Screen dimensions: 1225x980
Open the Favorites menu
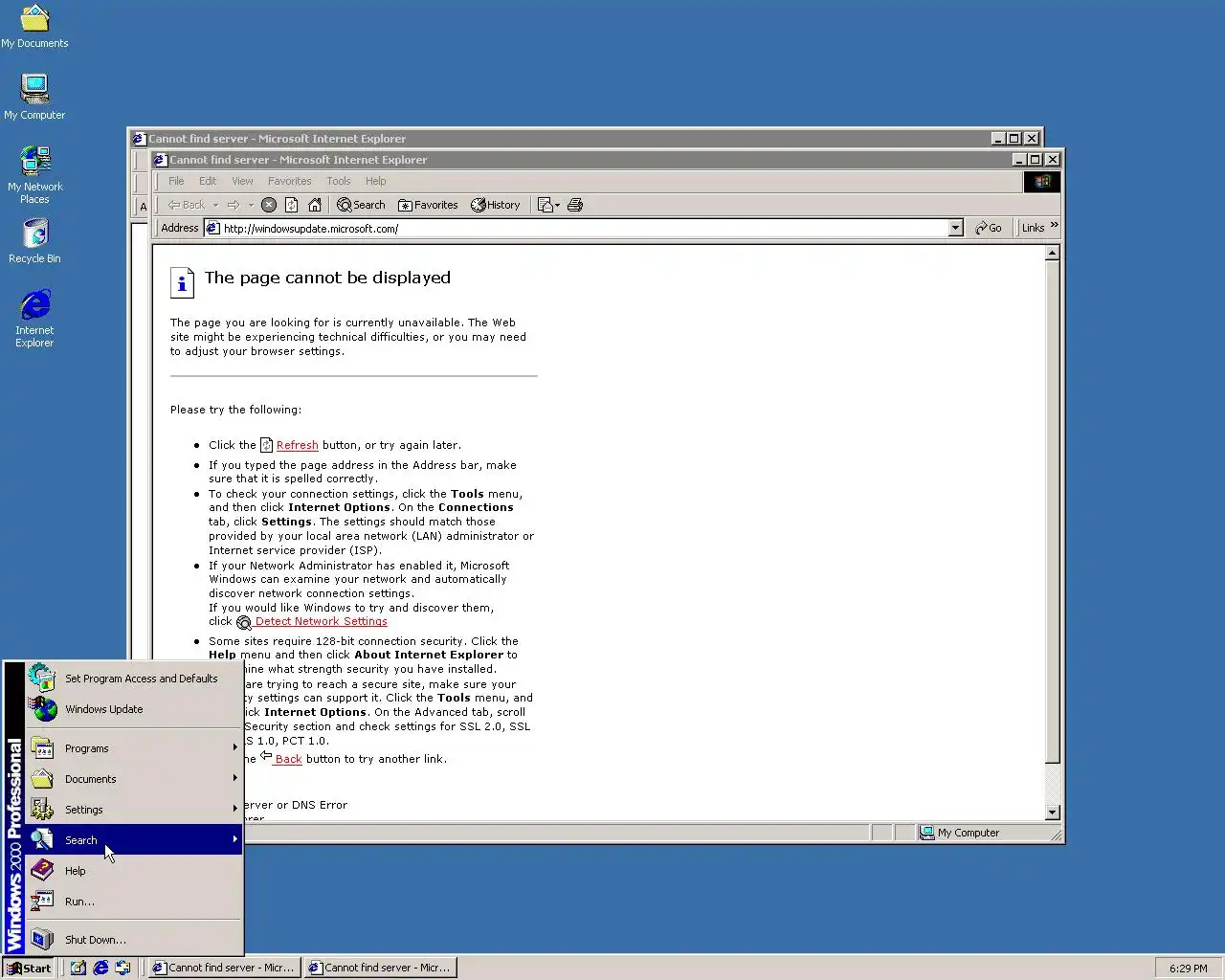[289, 181]
